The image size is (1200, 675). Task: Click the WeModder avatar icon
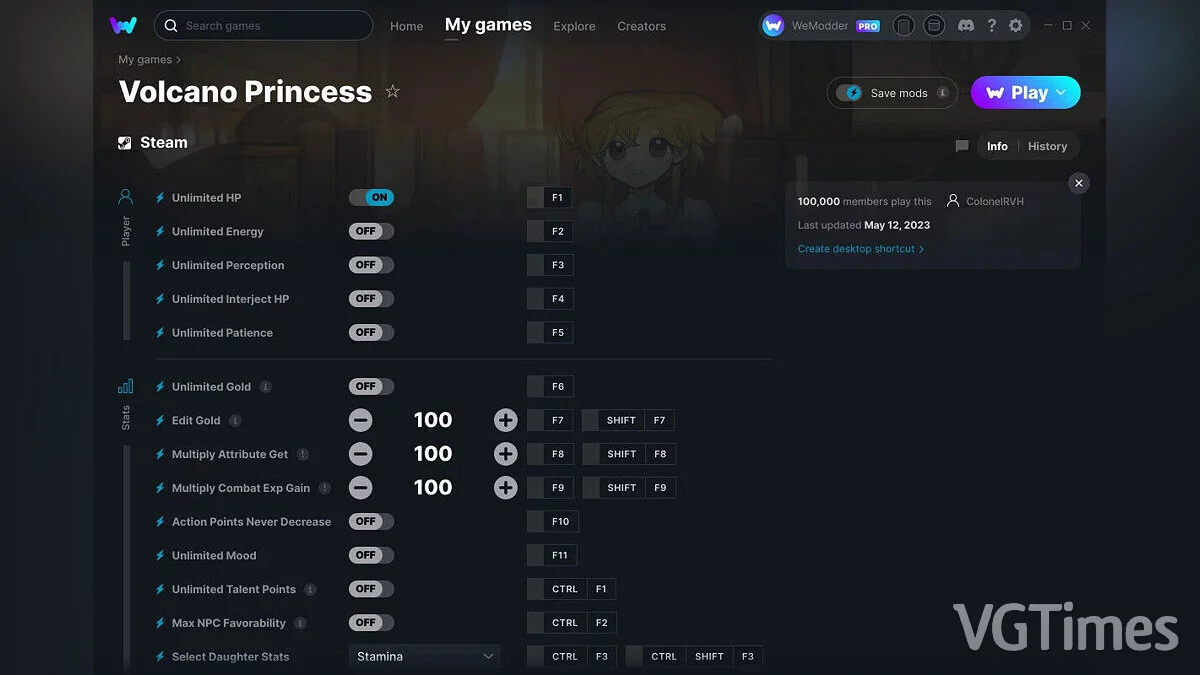point(773,25)
